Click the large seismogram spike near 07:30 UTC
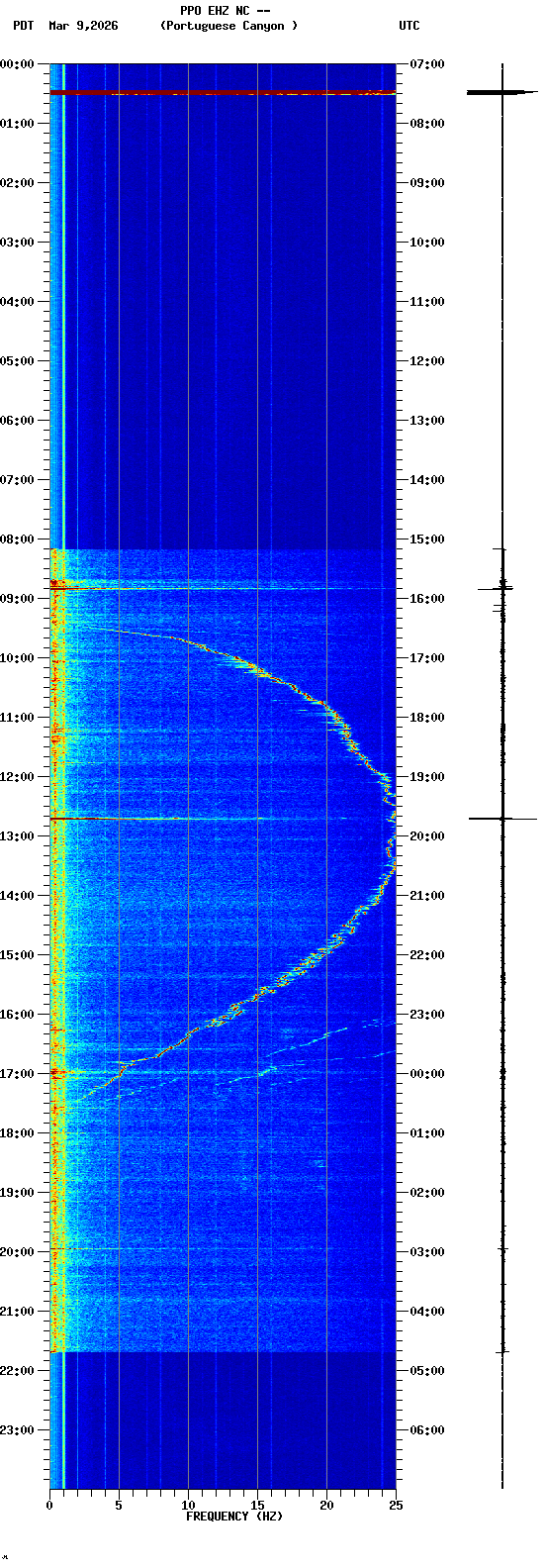Viewport: 546px width, 1568px height. tap(502, 92)
